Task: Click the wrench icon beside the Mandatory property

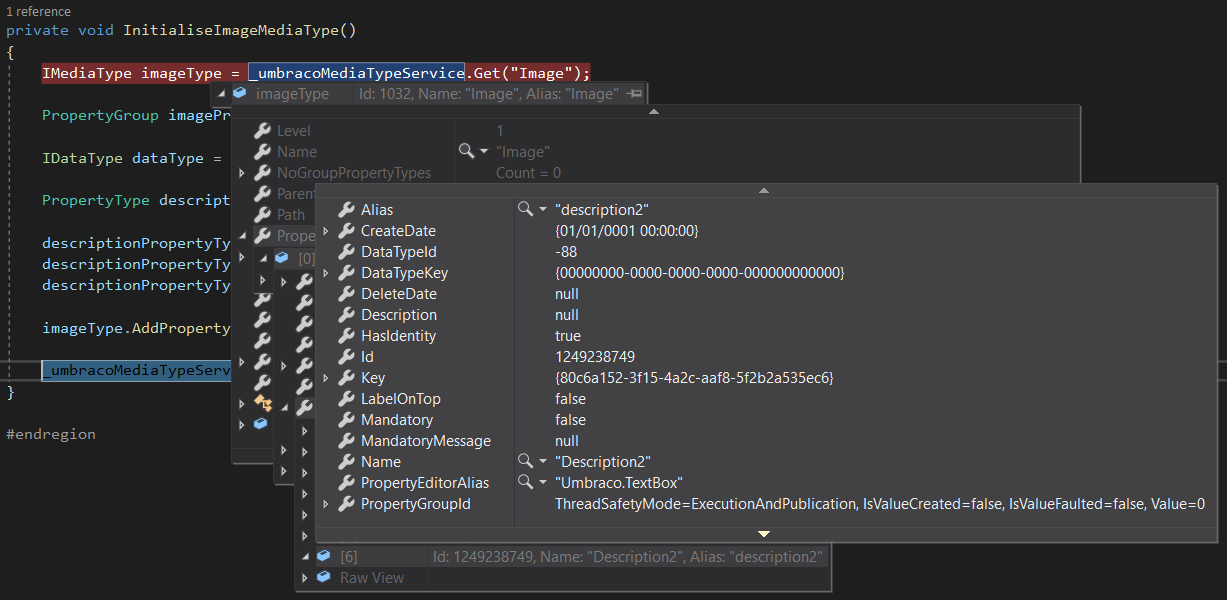Action: click(x=346, y=420)
